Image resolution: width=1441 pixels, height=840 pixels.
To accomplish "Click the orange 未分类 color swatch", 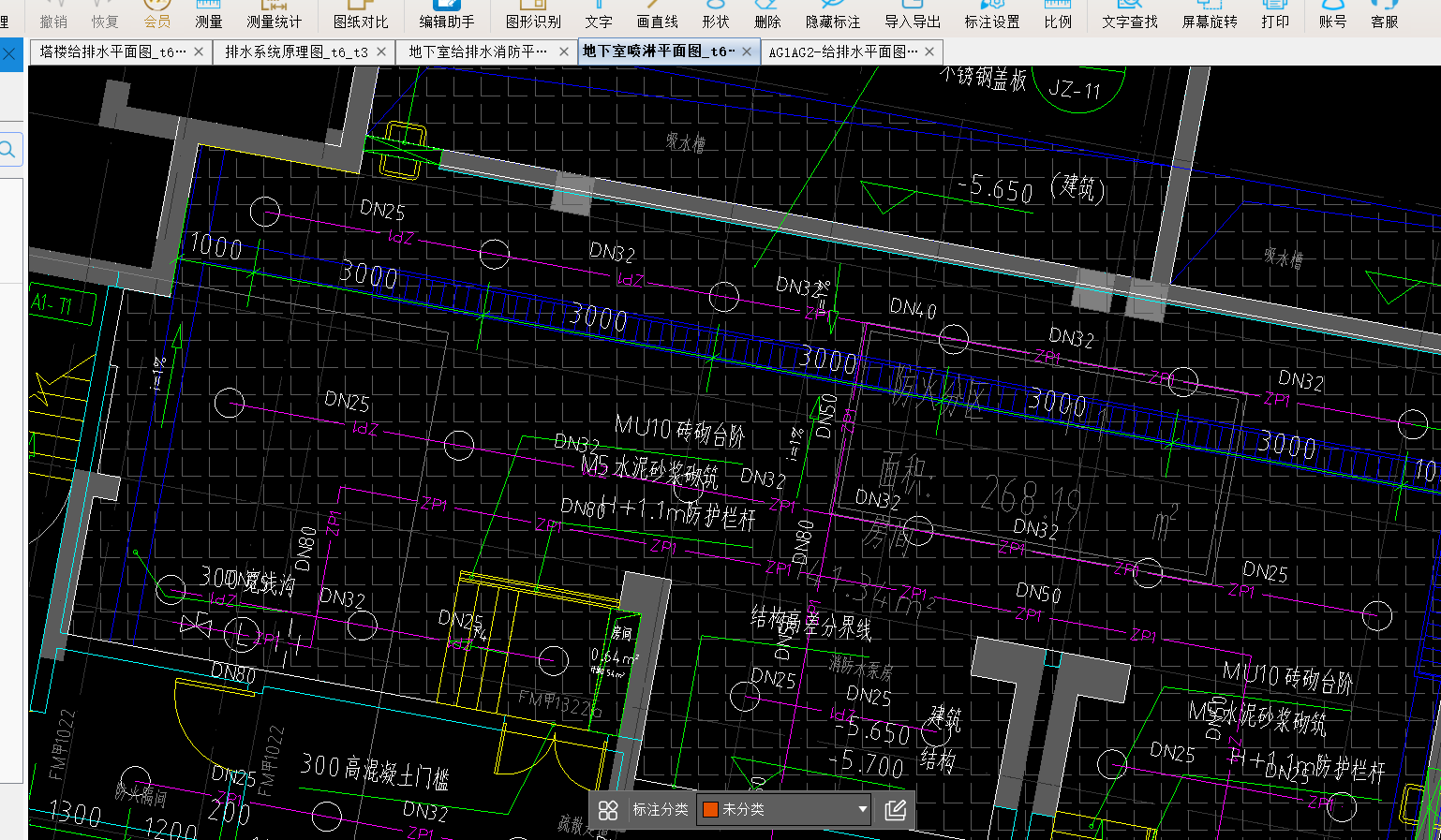I will click(710, 809).
